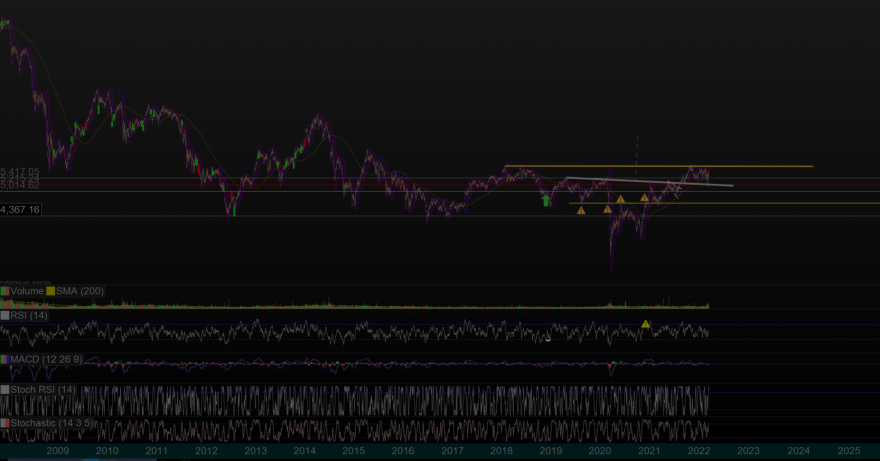Select the warning triangle at mid-2020
The width and height of the screenshot is (880, 461).
pyautogui.click(x=620, y=199)
